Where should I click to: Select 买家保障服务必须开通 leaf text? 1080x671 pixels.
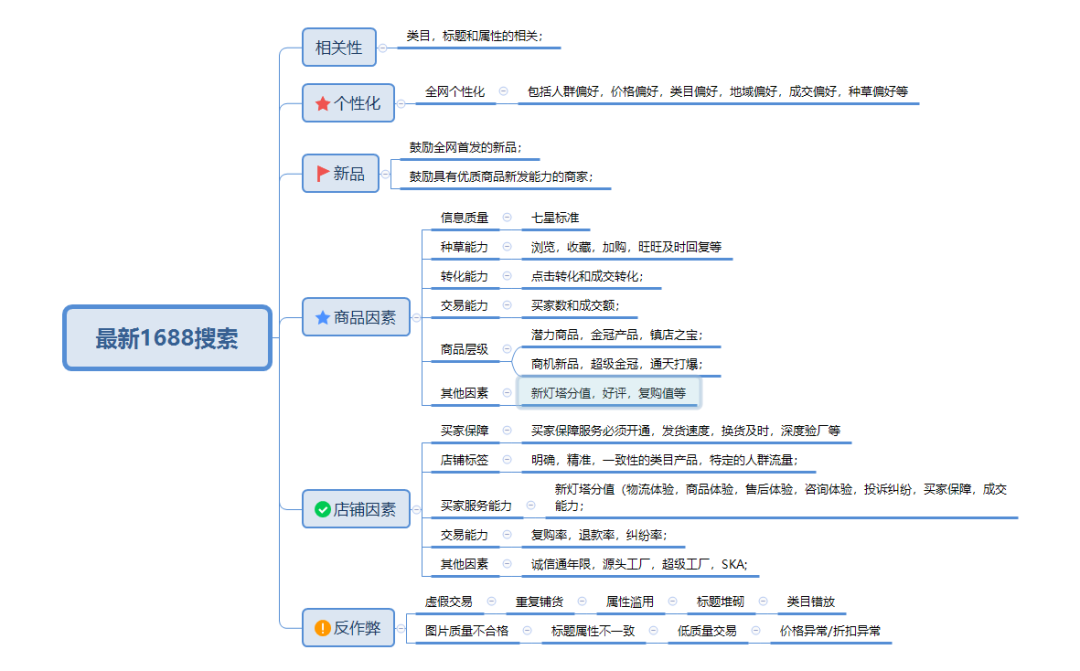click(685, 431)
